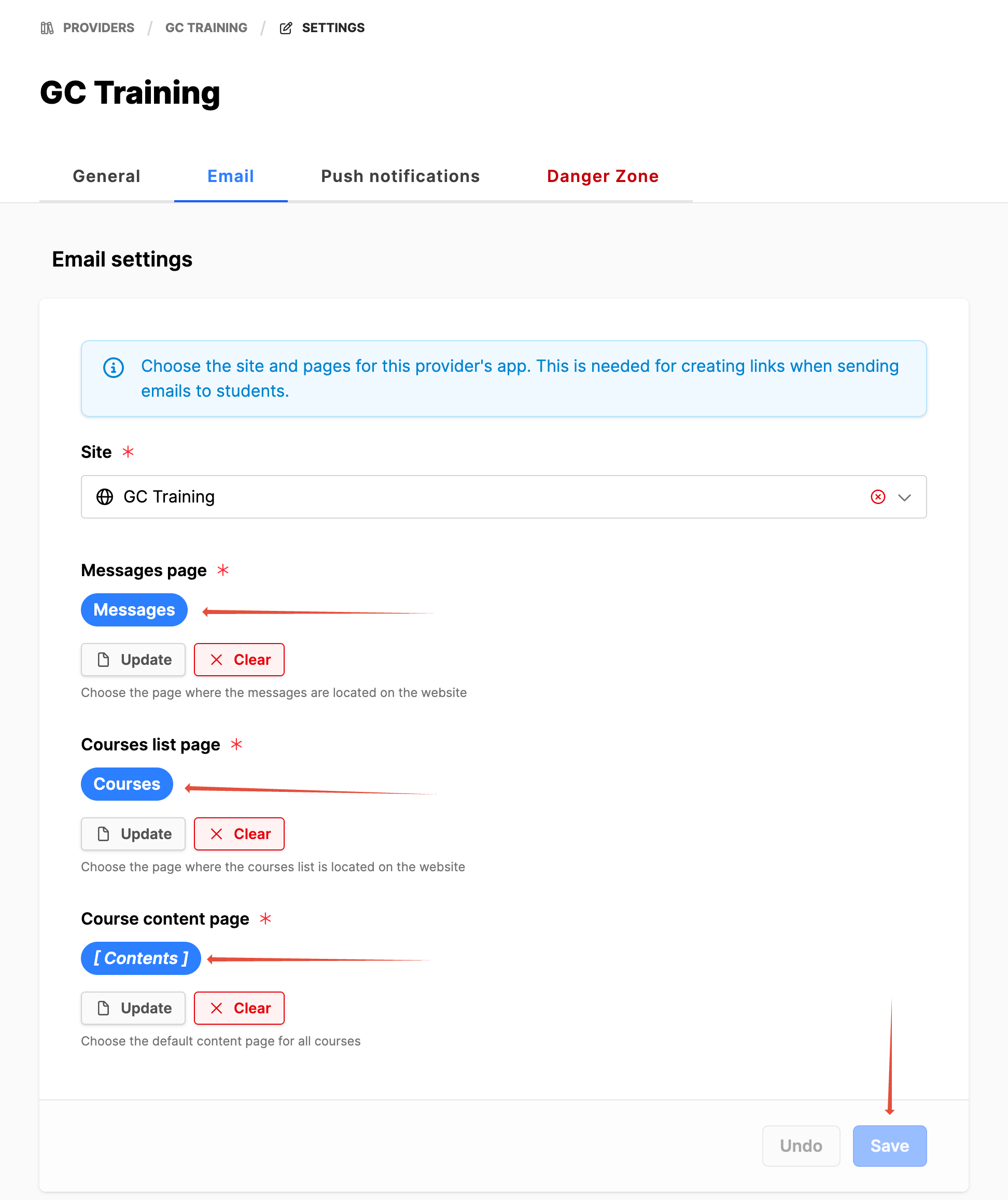Click the blue Messages page chip
The width and height of the screenshot is (1008, 1200).
click(134, 610)
